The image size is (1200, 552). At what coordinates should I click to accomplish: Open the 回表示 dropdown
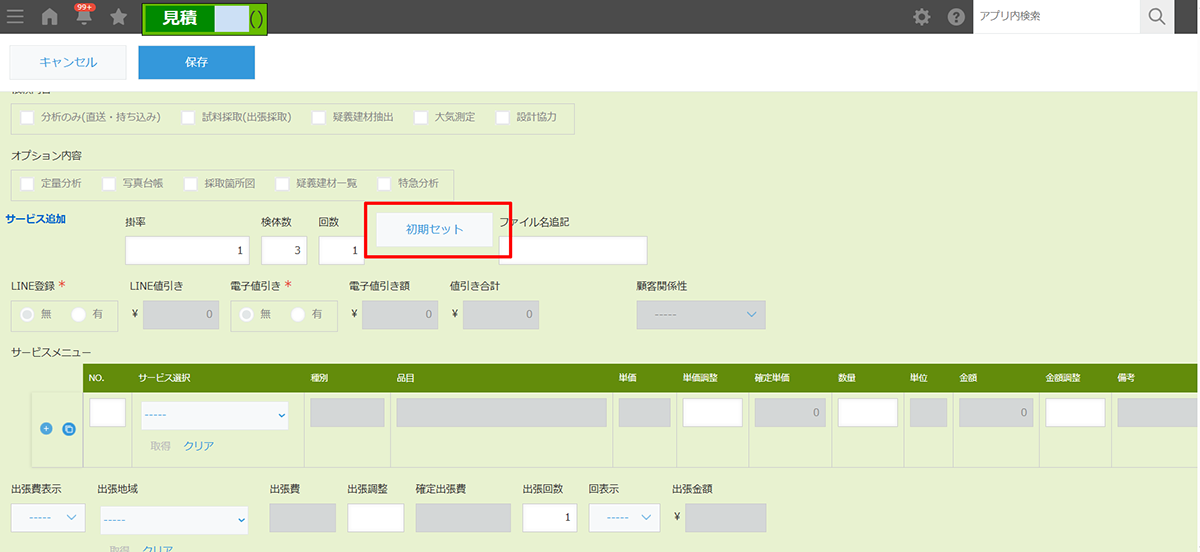[624, 518]
